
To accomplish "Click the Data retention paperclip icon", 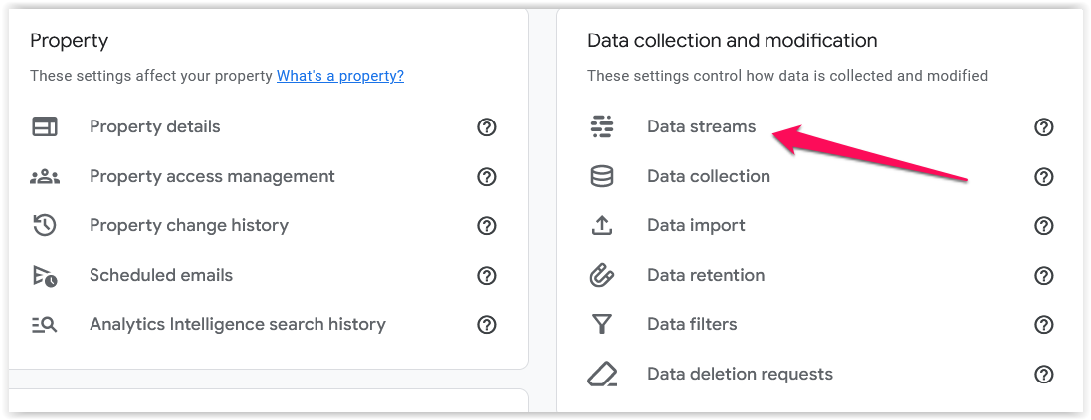I will (601, 275).
